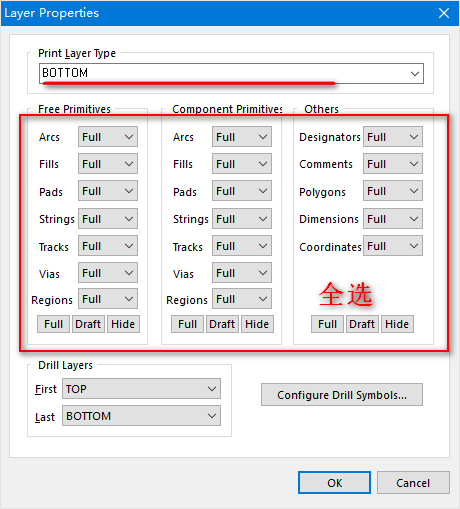Open Free Primitives Fills dropdown
Viewport: 460px width, 509px height.
coord(108,164)
